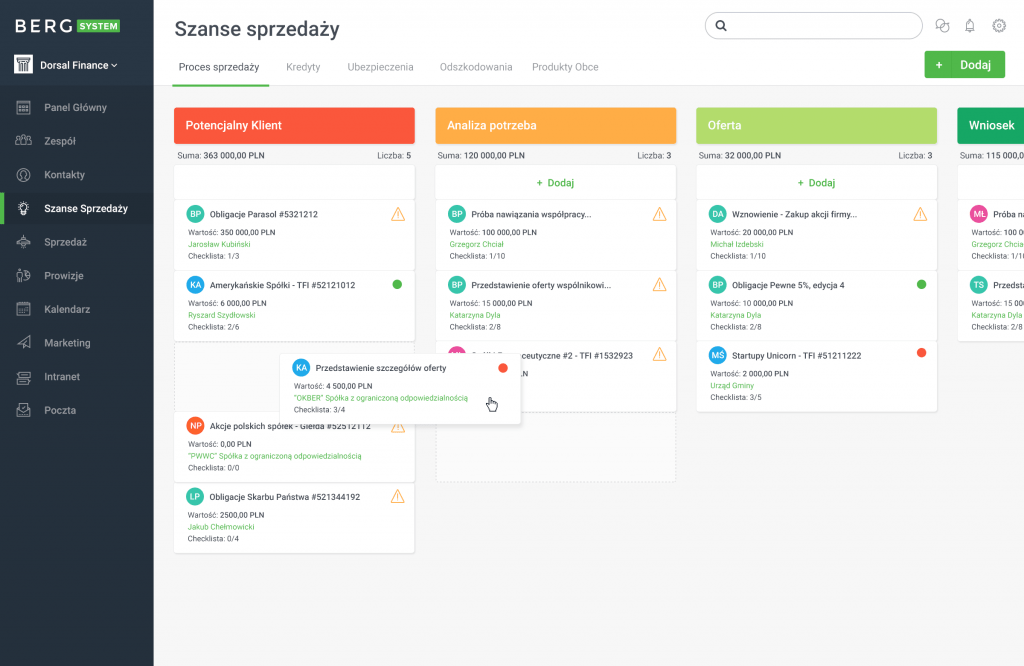Go to Panel Główny in sidebar
The image size is (1024, 666).
coord(76,108)
